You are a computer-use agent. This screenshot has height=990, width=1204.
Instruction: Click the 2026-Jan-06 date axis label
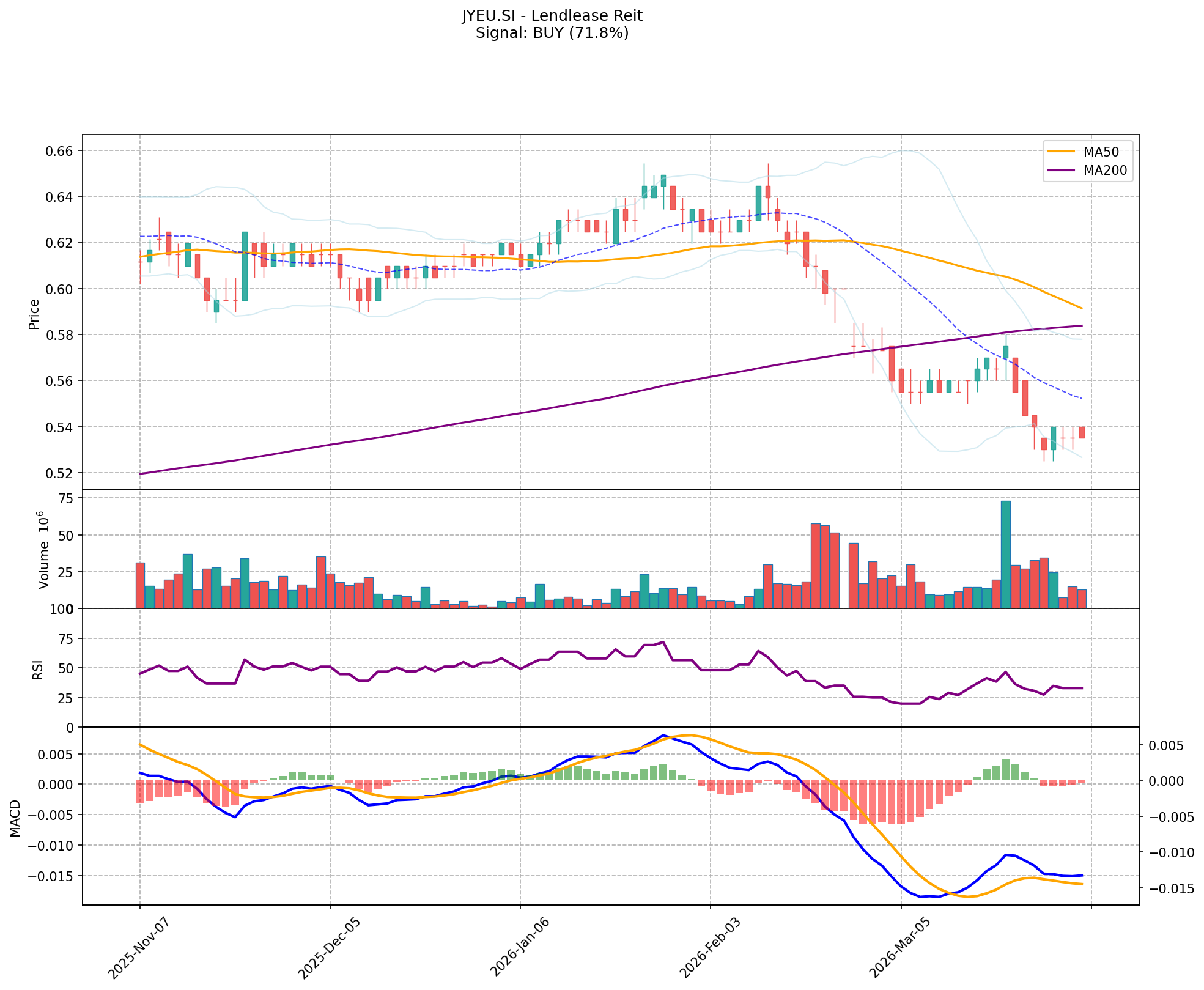pos(520,947)
